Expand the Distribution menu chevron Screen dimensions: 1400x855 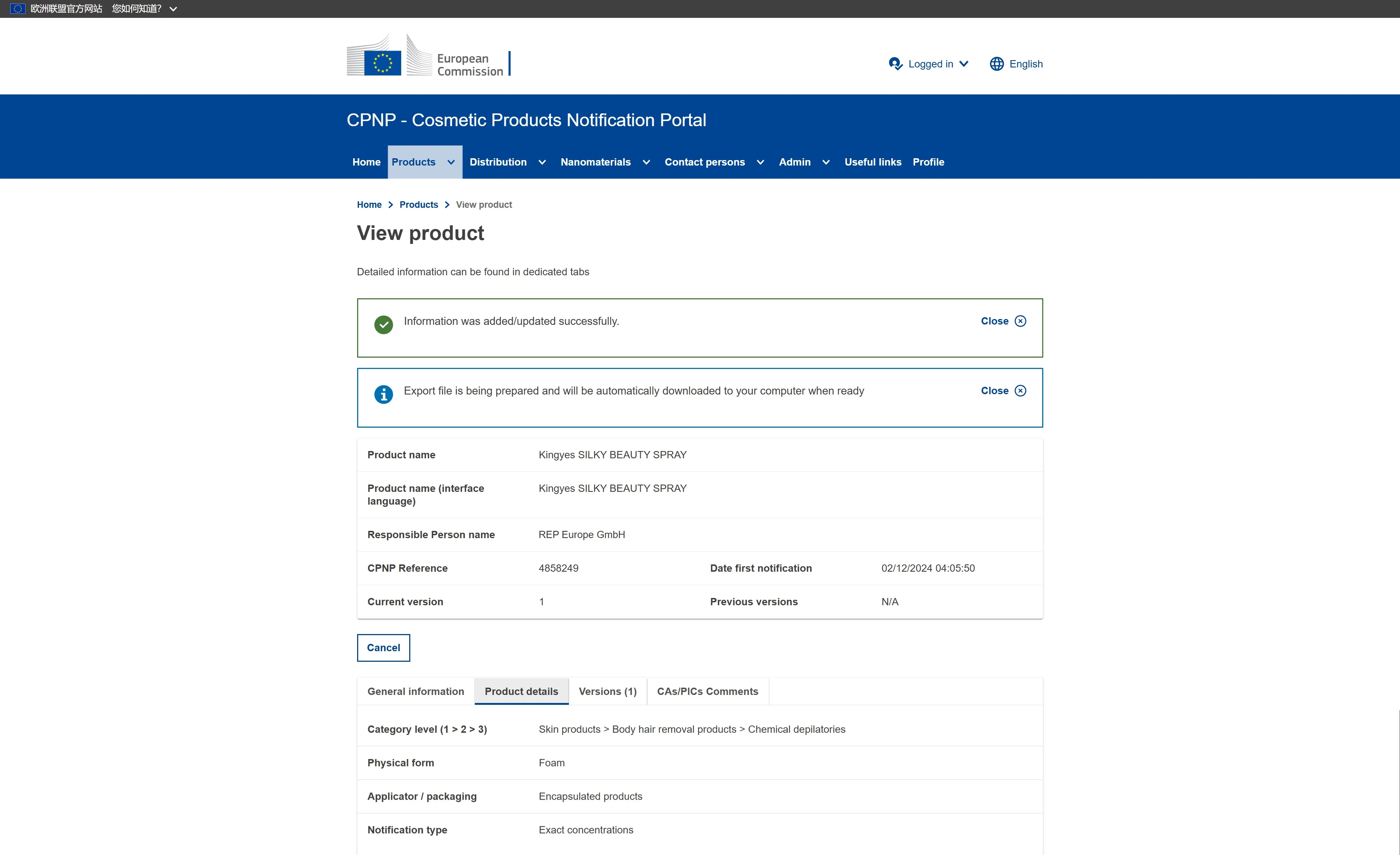click(x=542, y=162)
